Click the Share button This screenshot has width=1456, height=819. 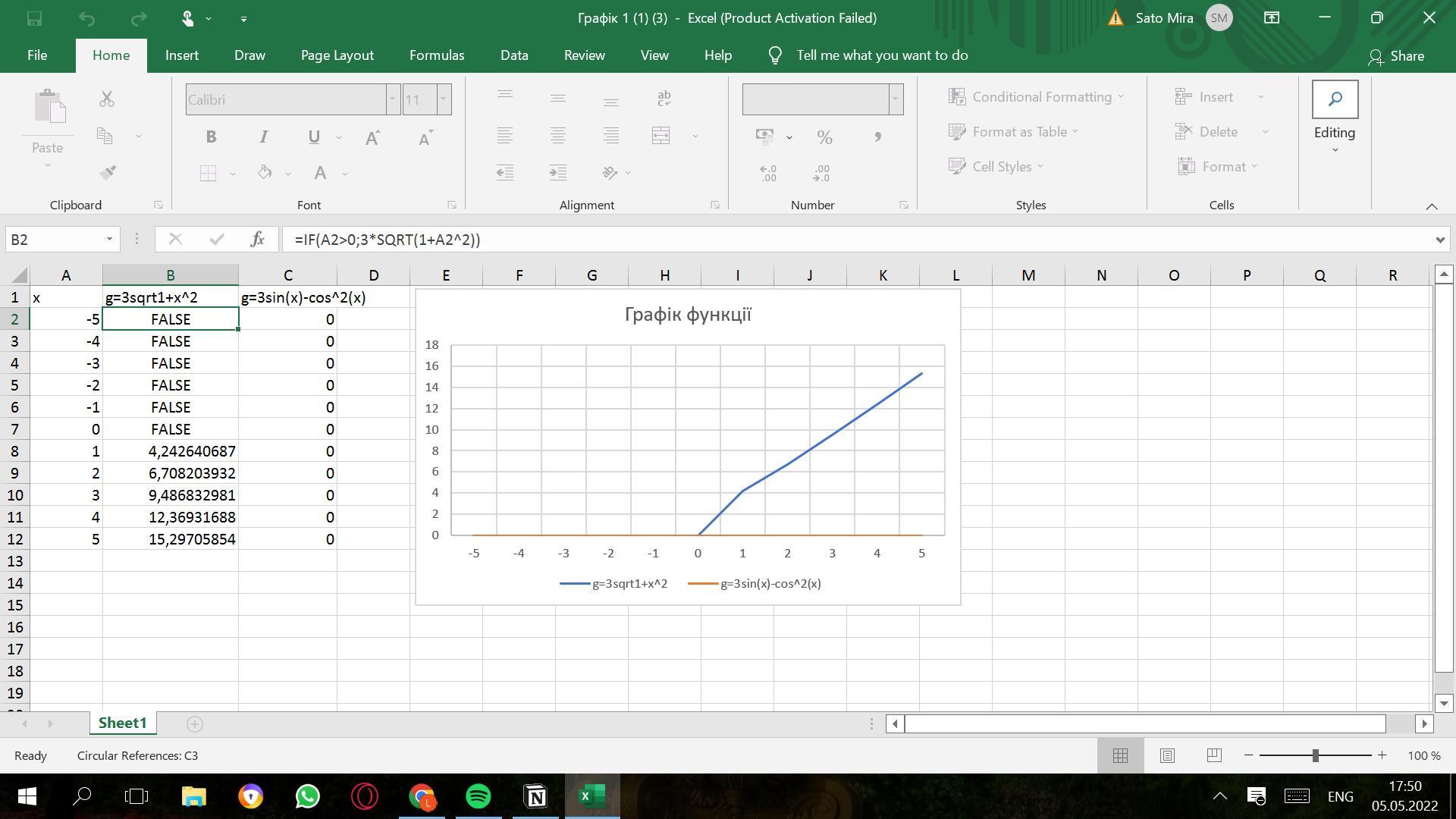coord(1396,56)
